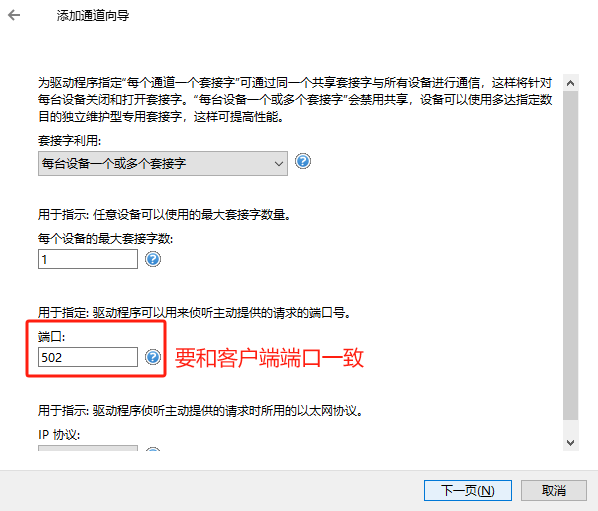Click the vertical scrollbar thumb
The width and height of the screenshot is (598, 511).
(571, 256)
